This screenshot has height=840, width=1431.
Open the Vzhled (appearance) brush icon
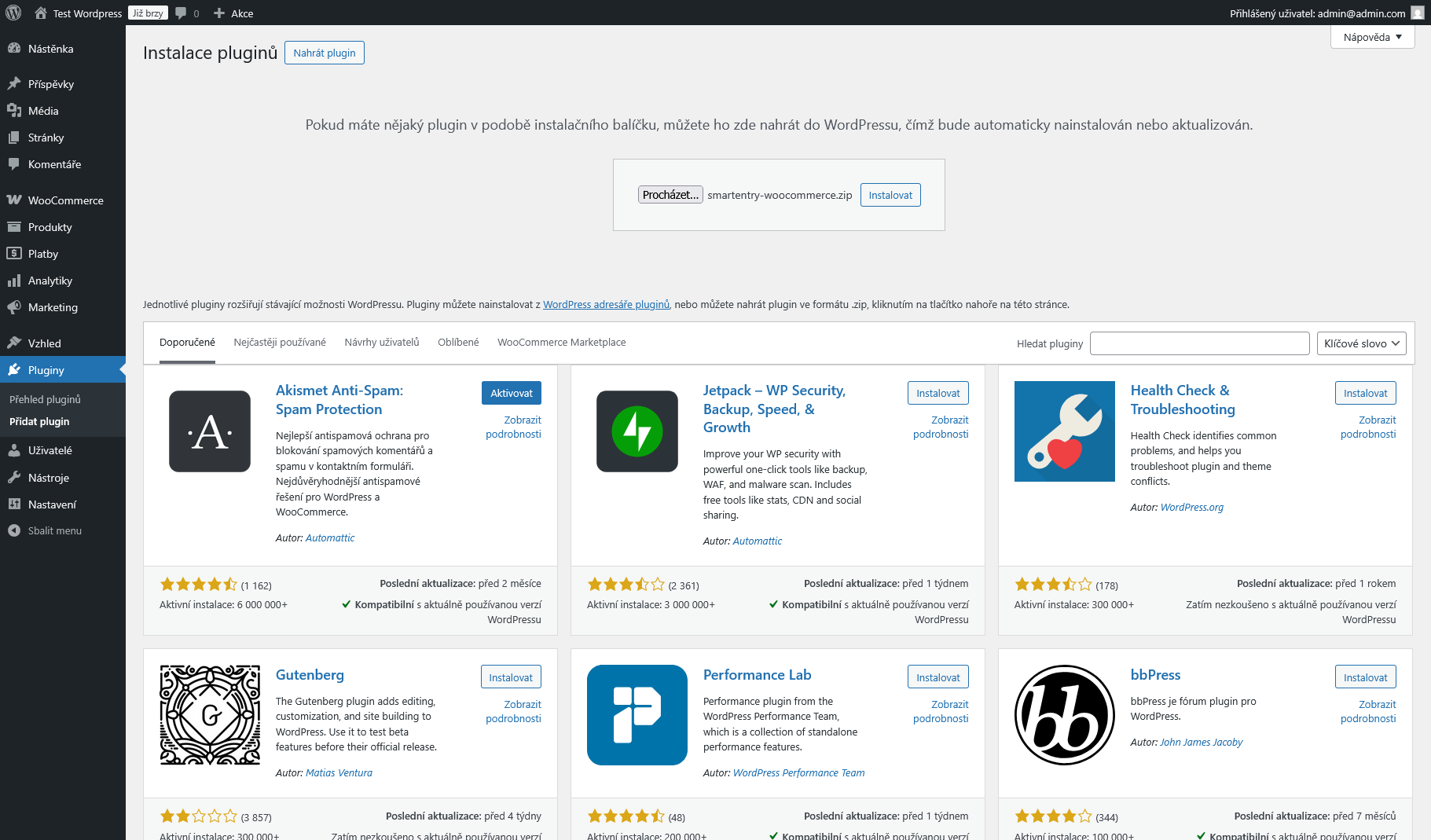point(16,343)
